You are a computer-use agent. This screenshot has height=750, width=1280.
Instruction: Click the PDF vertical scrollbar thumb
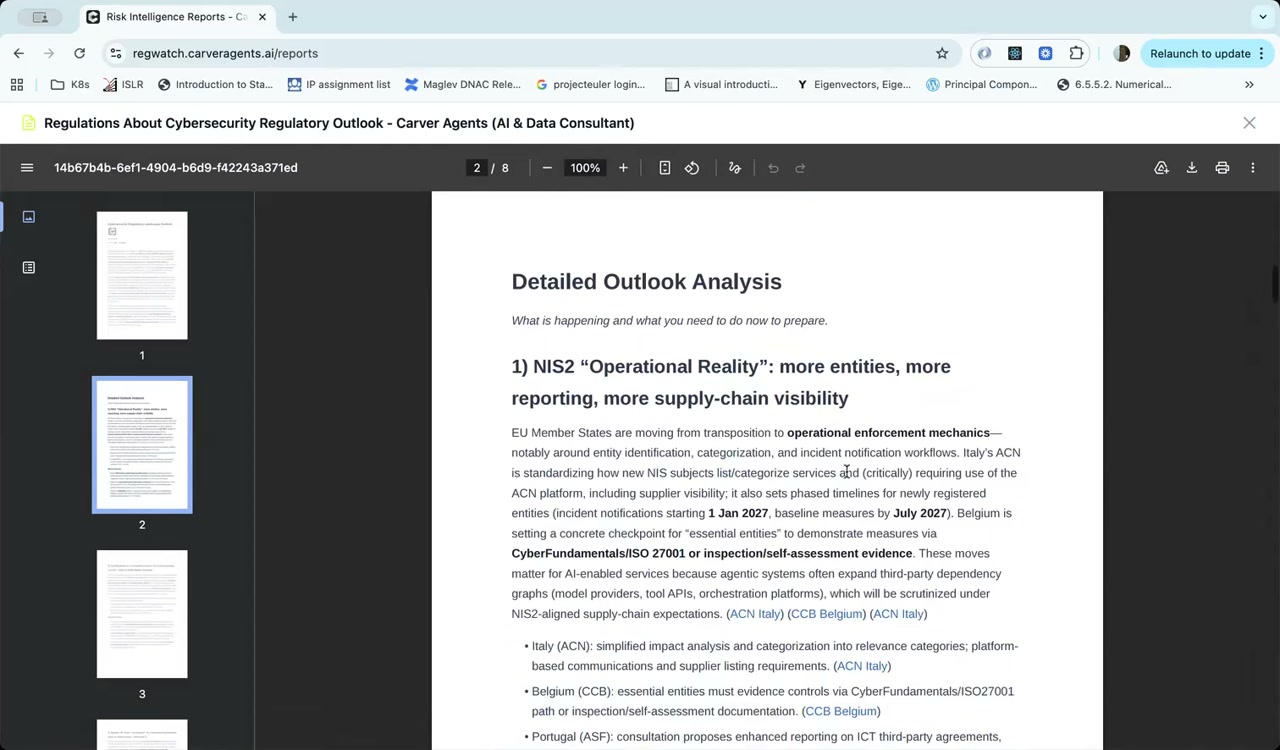click(x=1274, y=283)
